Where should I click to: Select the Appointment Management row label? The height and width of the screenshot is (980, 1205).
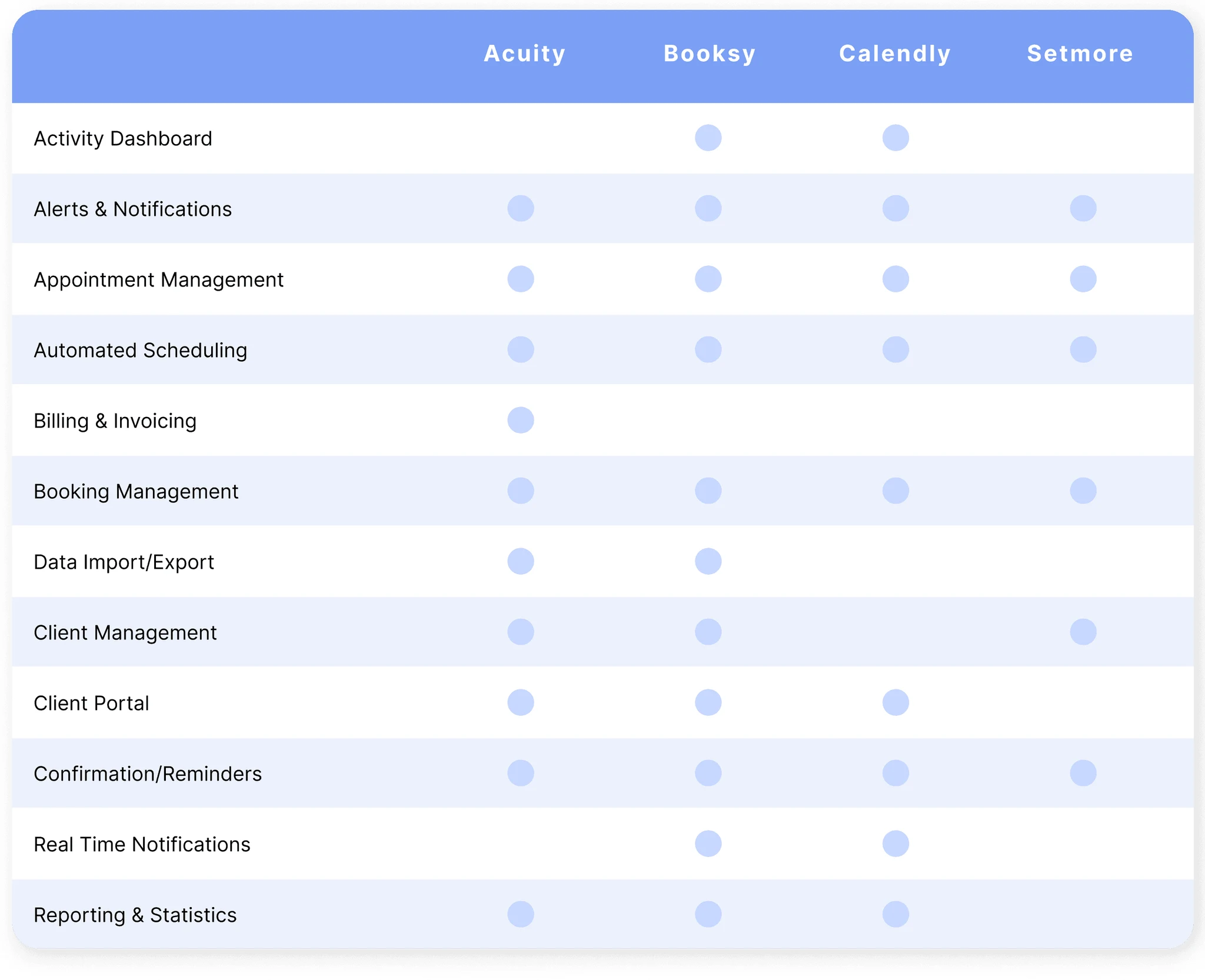[x=159, y=280]
